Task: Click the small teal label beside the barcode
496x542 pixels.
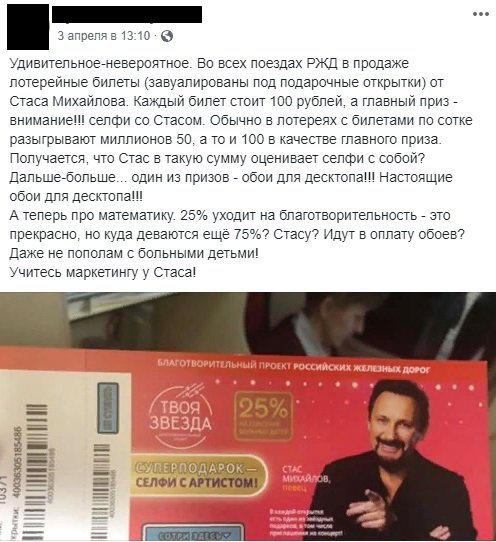Action: pos(108,408)
